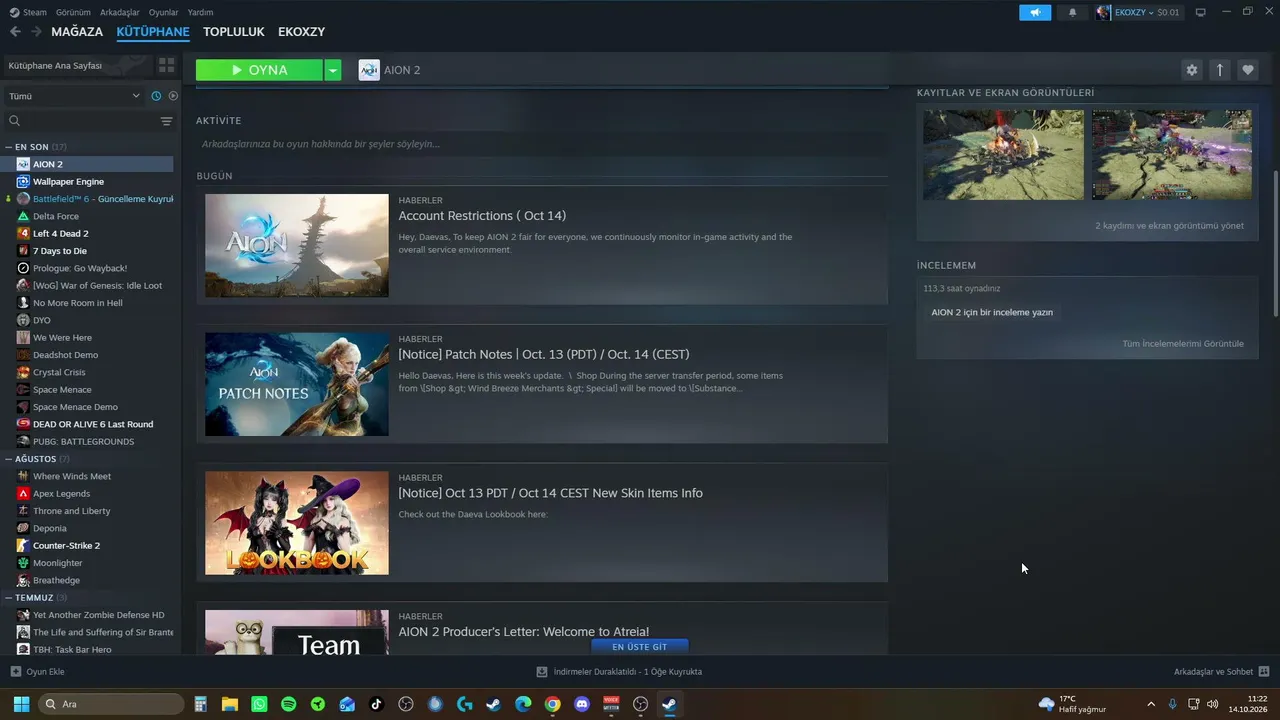This screenshot has height=720, width=1280.
Task: Open friends and chat icon bottom right
Action: tap(1264, 672)
